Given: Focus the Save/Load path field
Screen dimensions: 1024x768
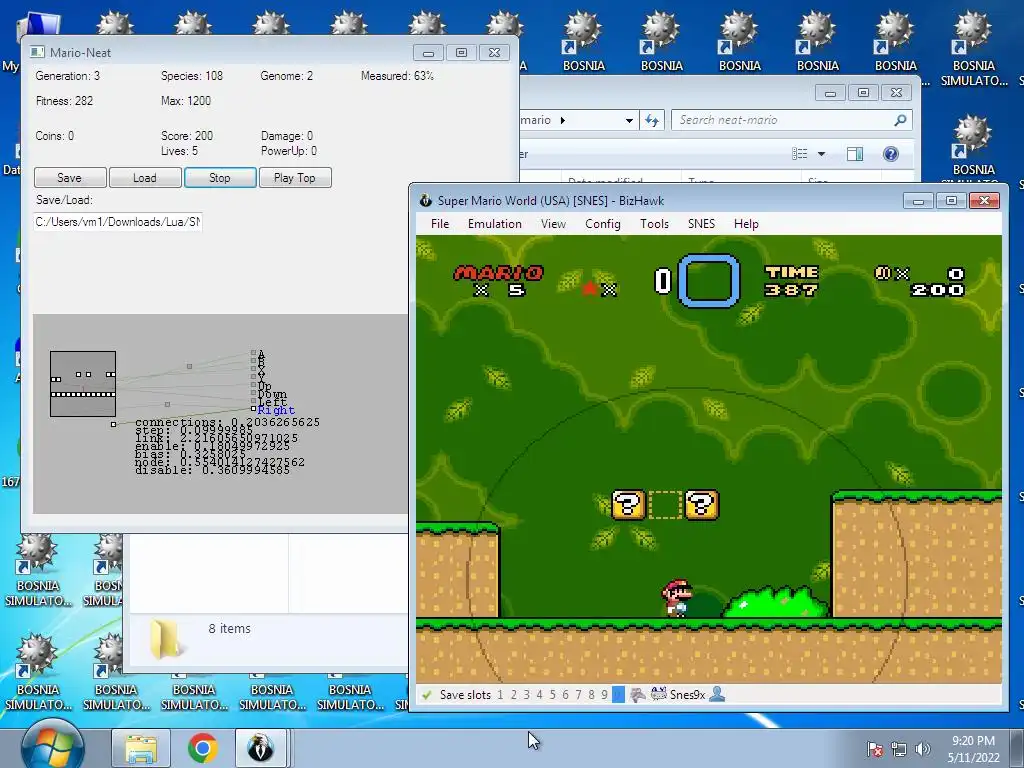Looking at the screenshot, I should point(118,222).
